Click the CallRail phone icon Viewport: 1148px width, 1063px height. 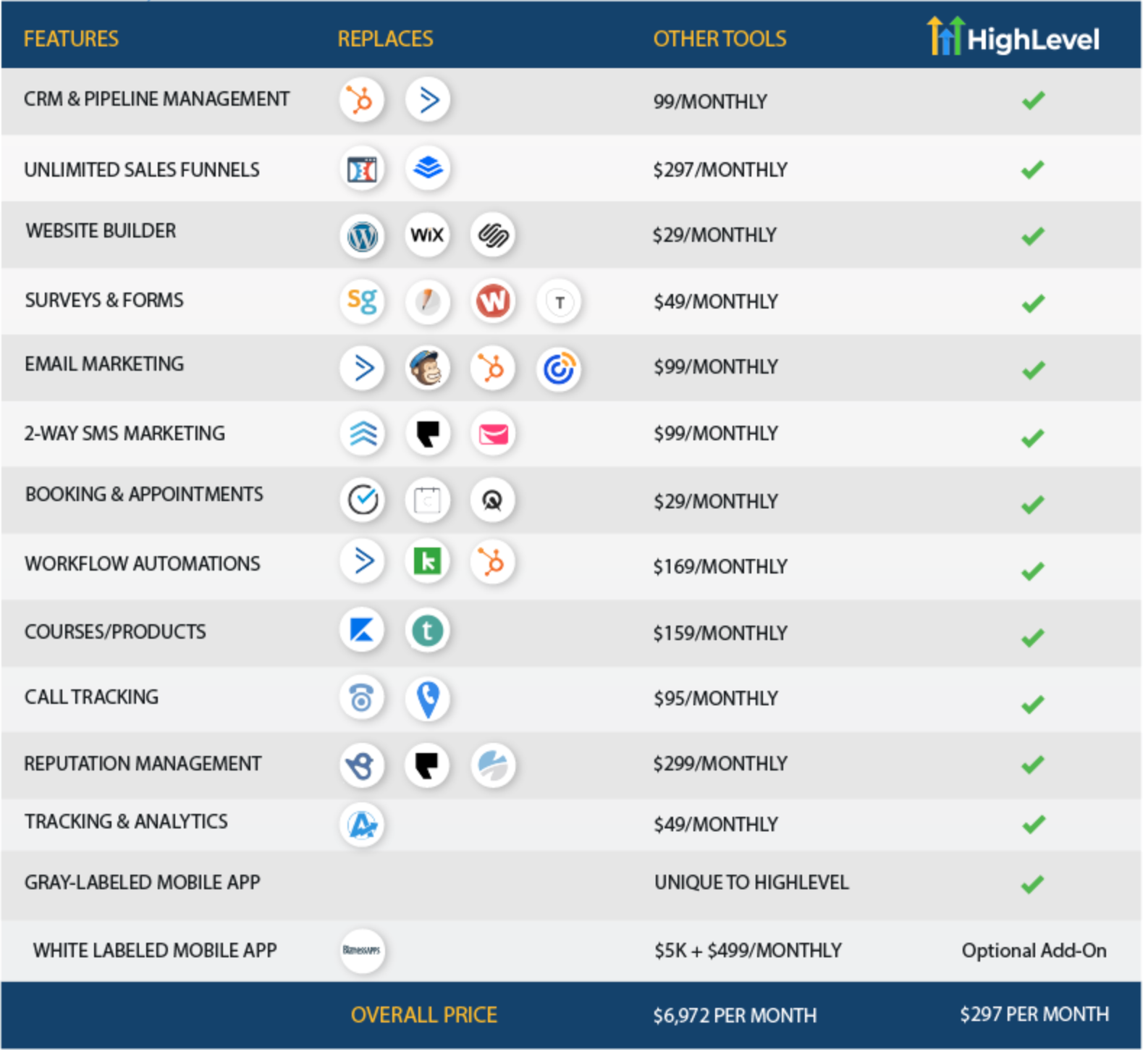pos(361,699)
